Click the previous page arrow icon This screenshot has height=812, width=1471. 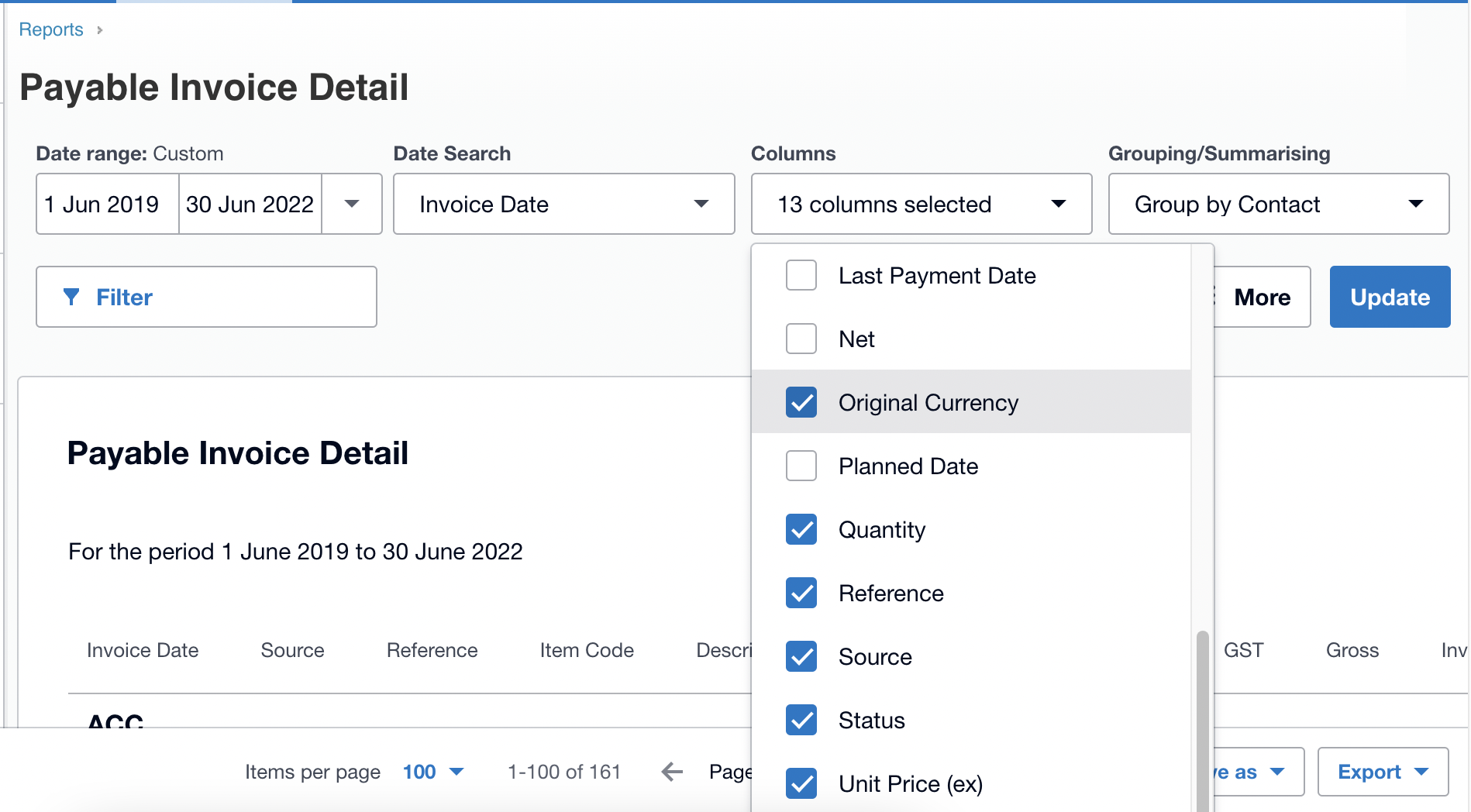pyautogui.click(x=672, y=772)
